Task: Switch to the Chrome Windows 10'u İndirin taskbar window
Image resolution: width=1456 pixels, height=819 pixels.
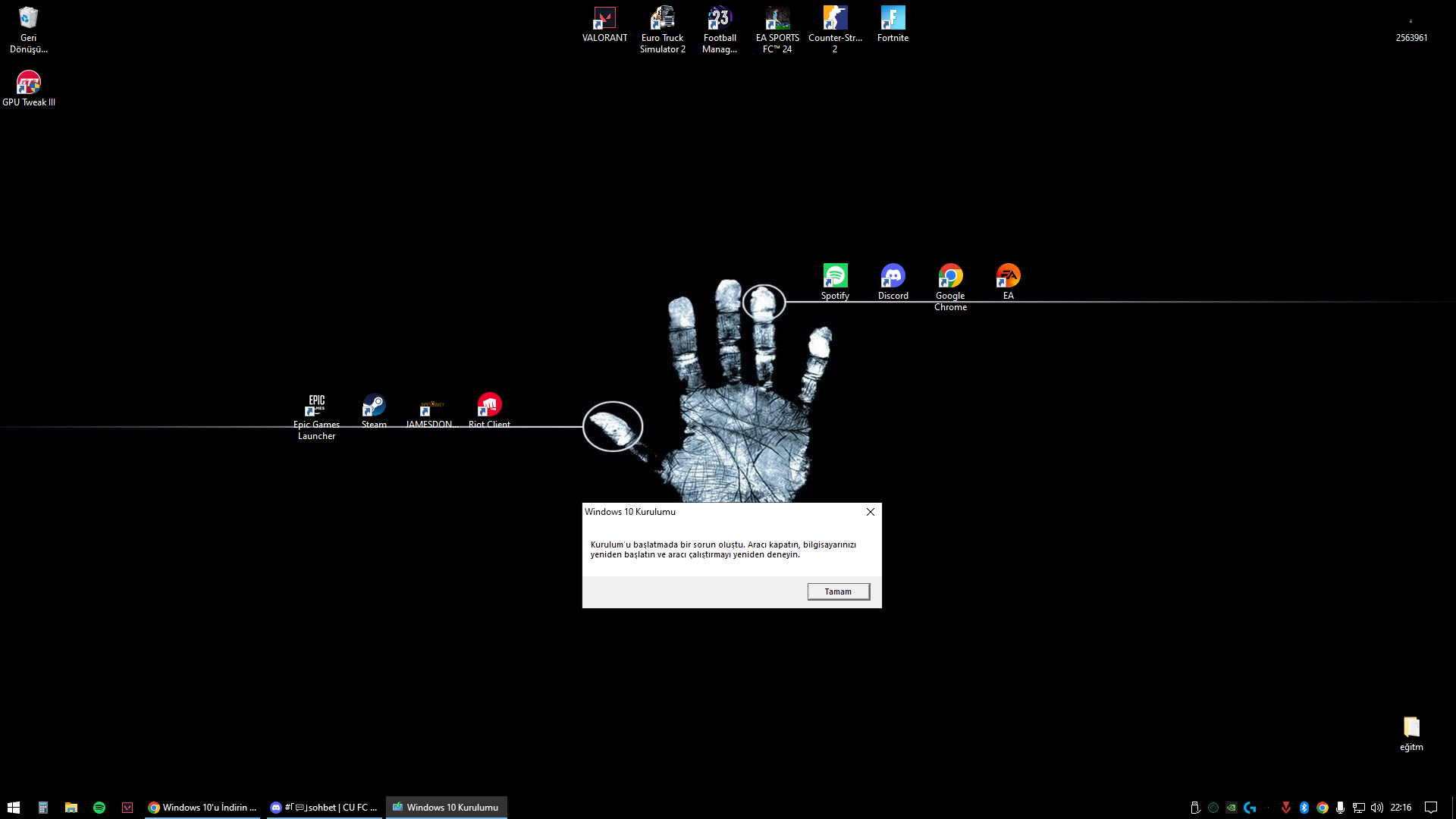Action: (202, 808)
